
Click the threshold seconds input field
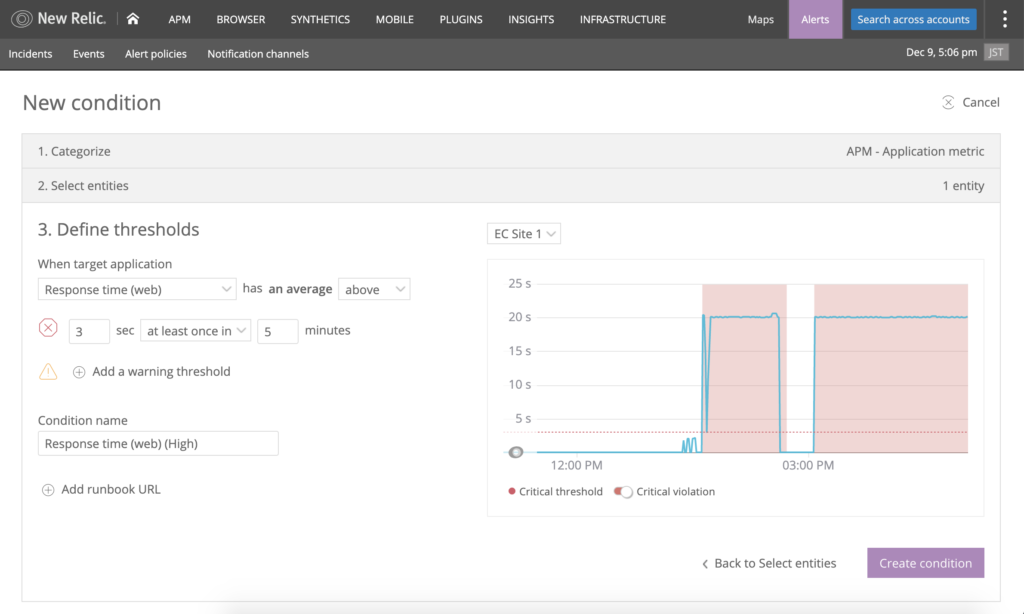click(89, 331)
